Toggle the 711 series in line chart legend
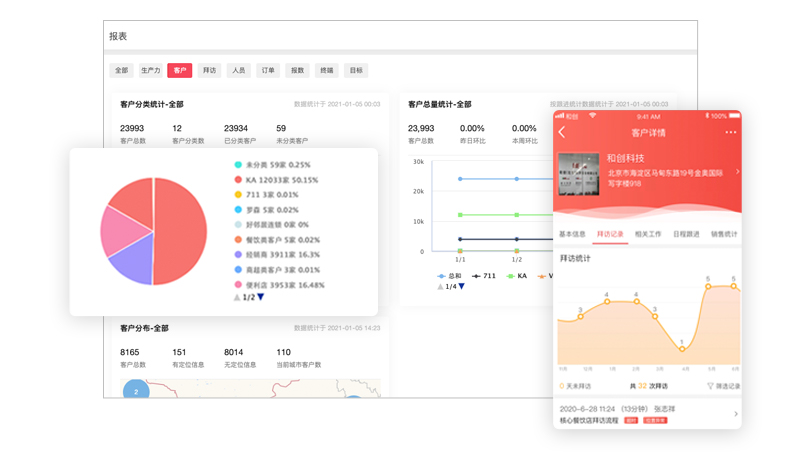792x459 pixels. (483, 275)
